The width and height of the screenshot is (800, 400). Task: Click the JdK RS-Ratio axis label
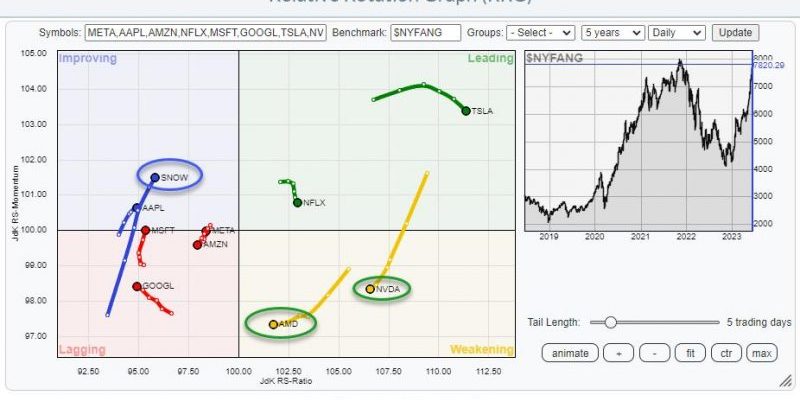coord(286,381)
